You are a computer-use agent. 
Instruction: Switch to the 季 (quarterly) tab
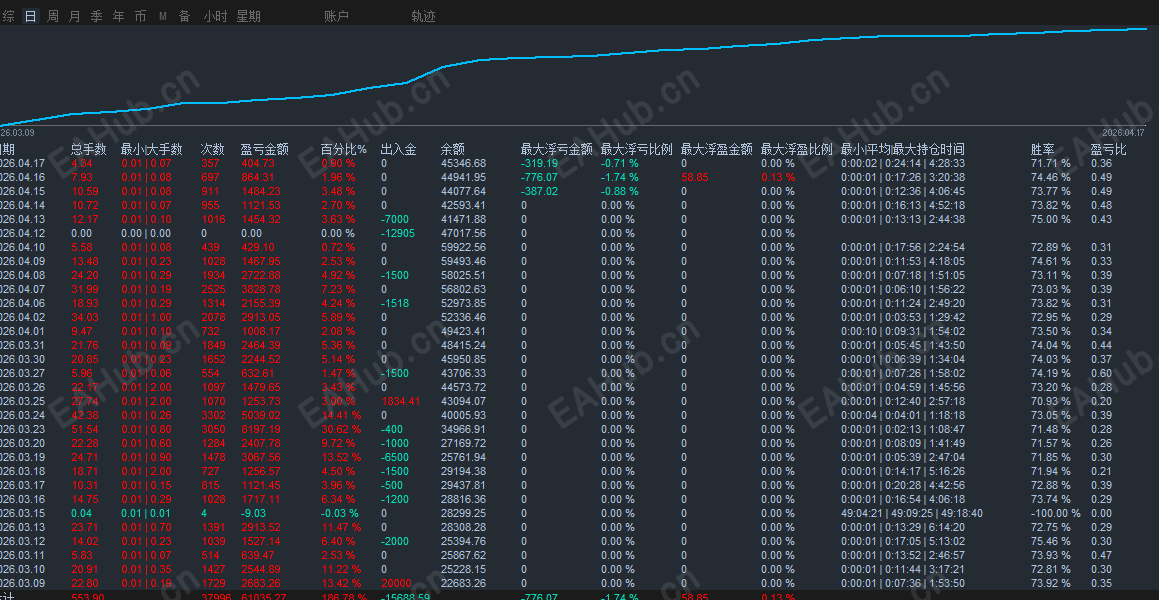97,16
